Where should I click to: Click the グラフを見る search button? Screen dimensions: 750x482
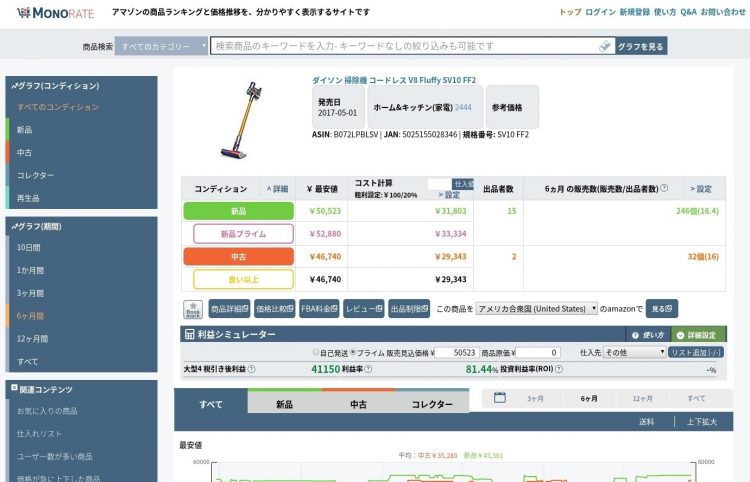(x=640, y=46)
